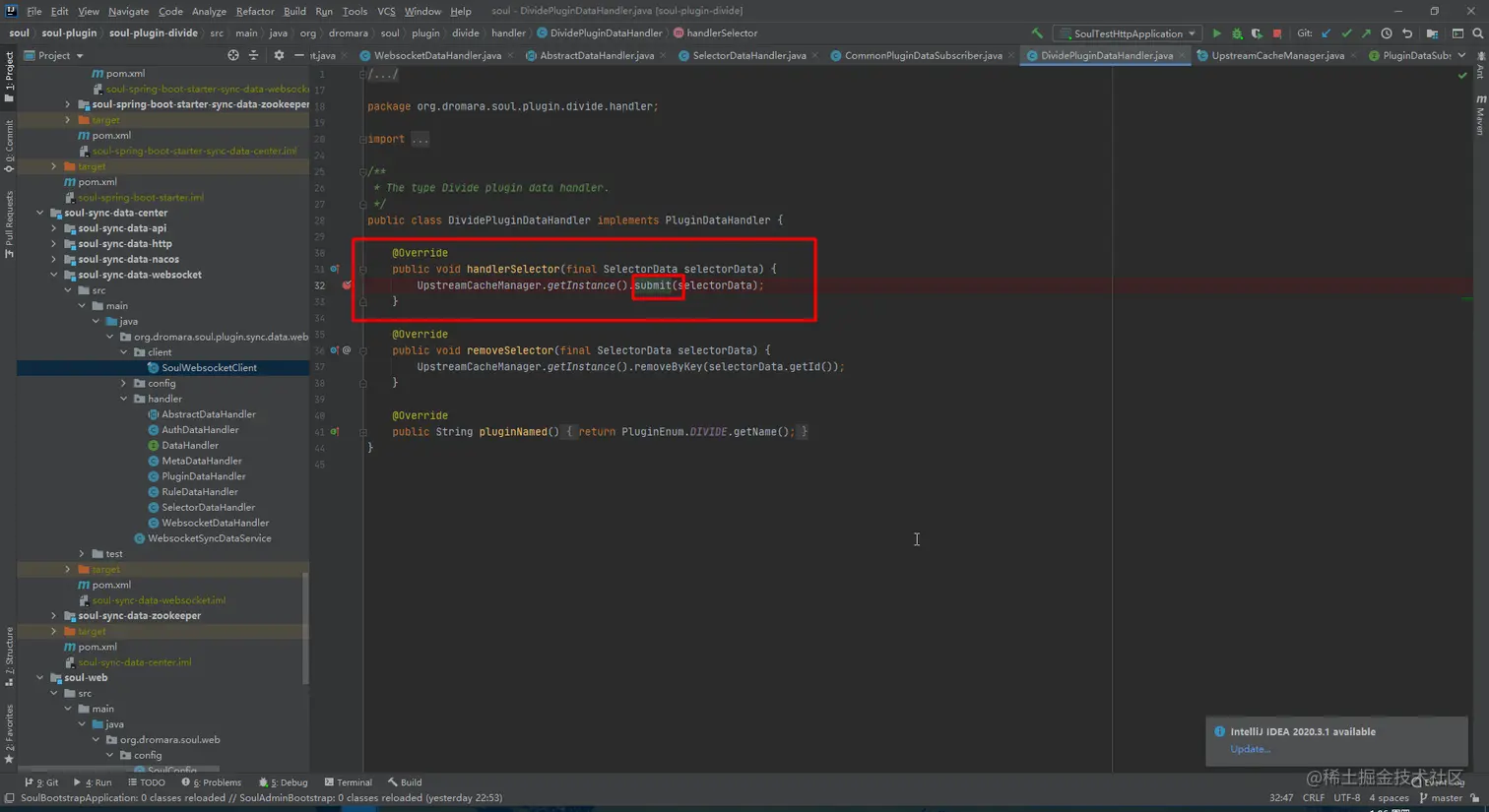Click the 4 spaces indent setting
1489x812 pixels.
tap(1389, 798)
